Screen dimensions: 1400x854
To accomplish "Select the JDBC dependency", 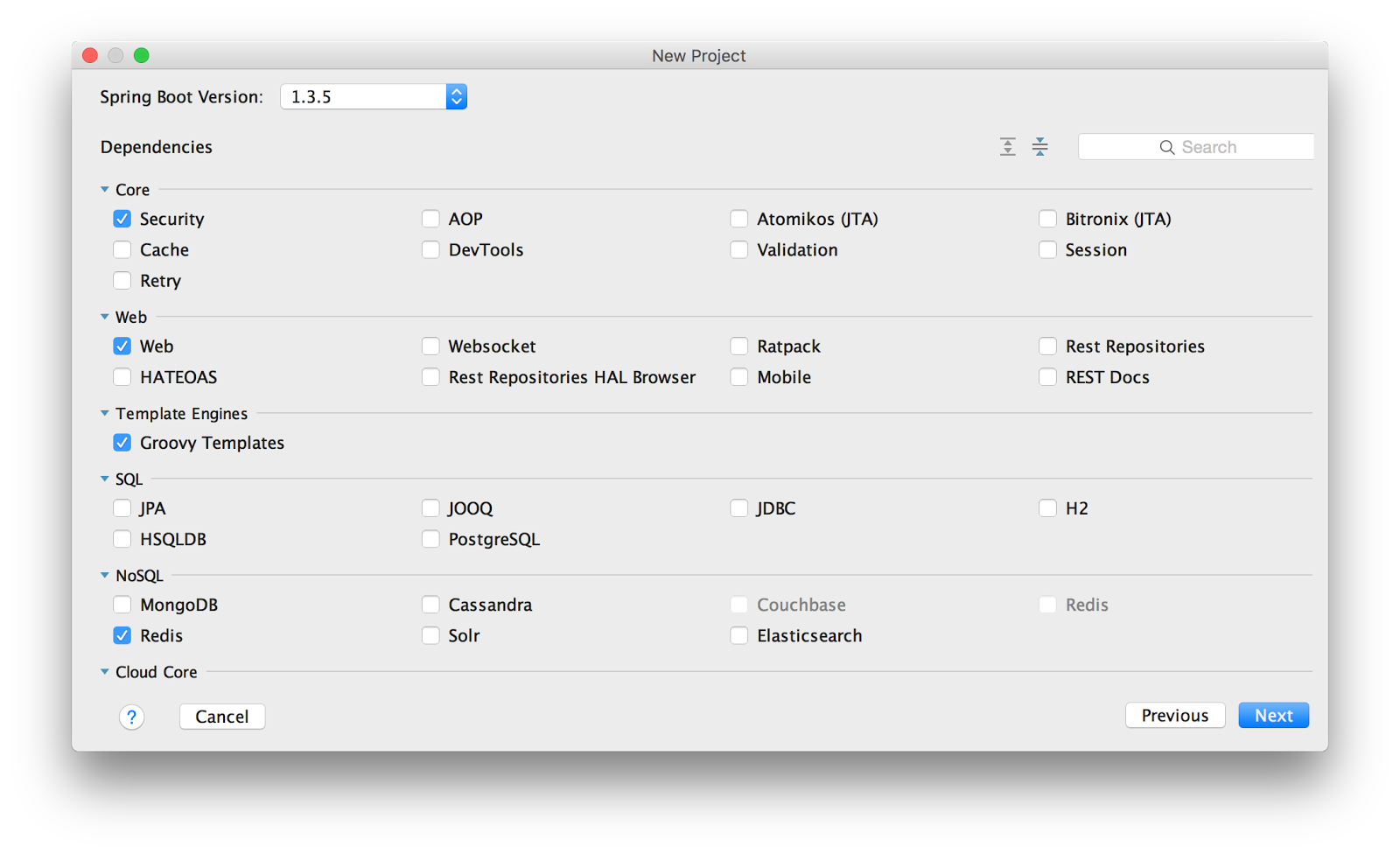I will [x=739, y=508].
